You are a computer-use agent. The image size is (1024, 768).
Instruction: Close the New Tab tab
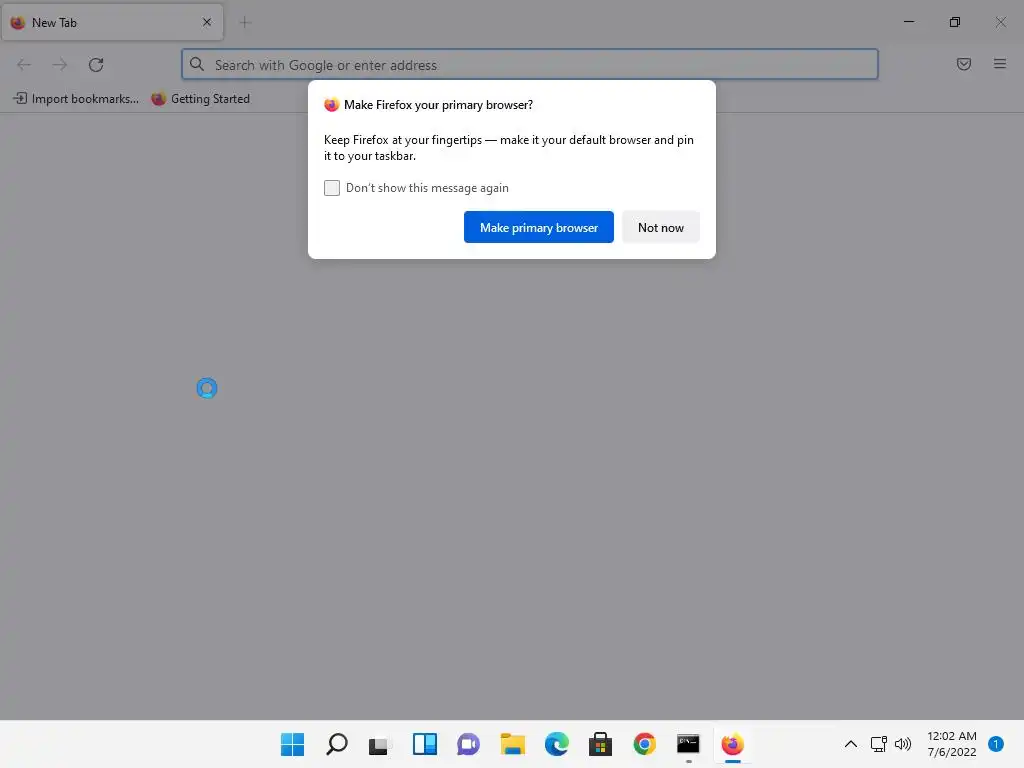(207, 22)
